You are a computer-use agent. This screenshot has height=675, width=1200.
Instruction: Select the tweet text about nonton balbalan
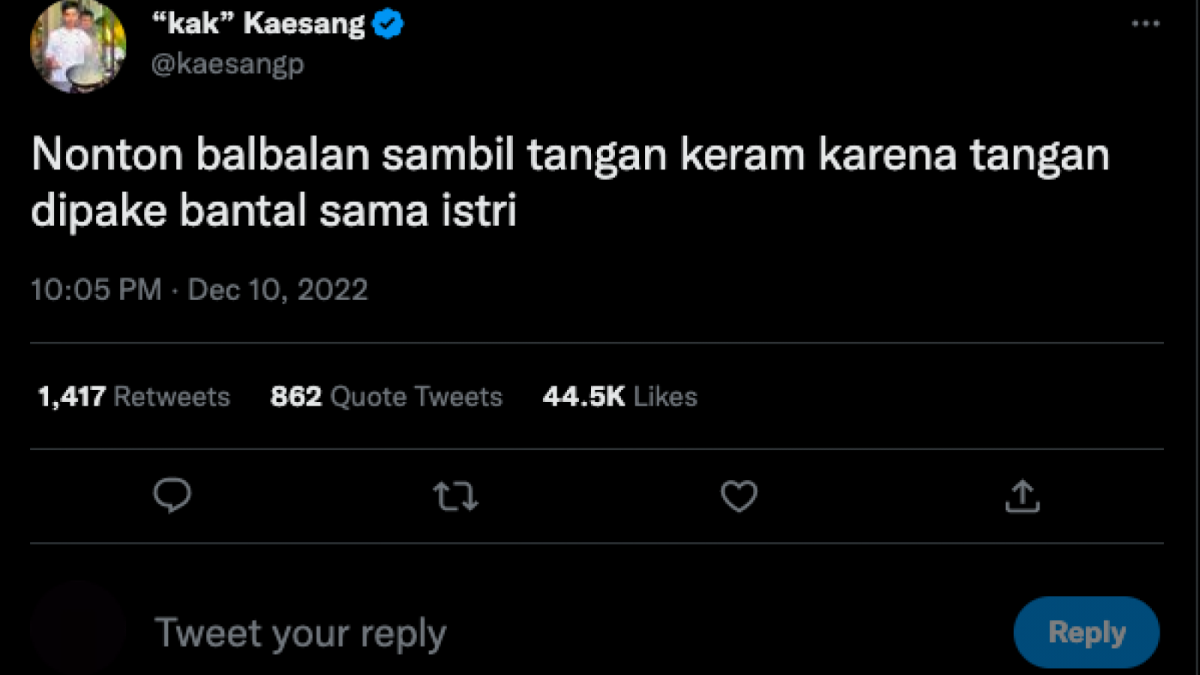click(570, 180)
